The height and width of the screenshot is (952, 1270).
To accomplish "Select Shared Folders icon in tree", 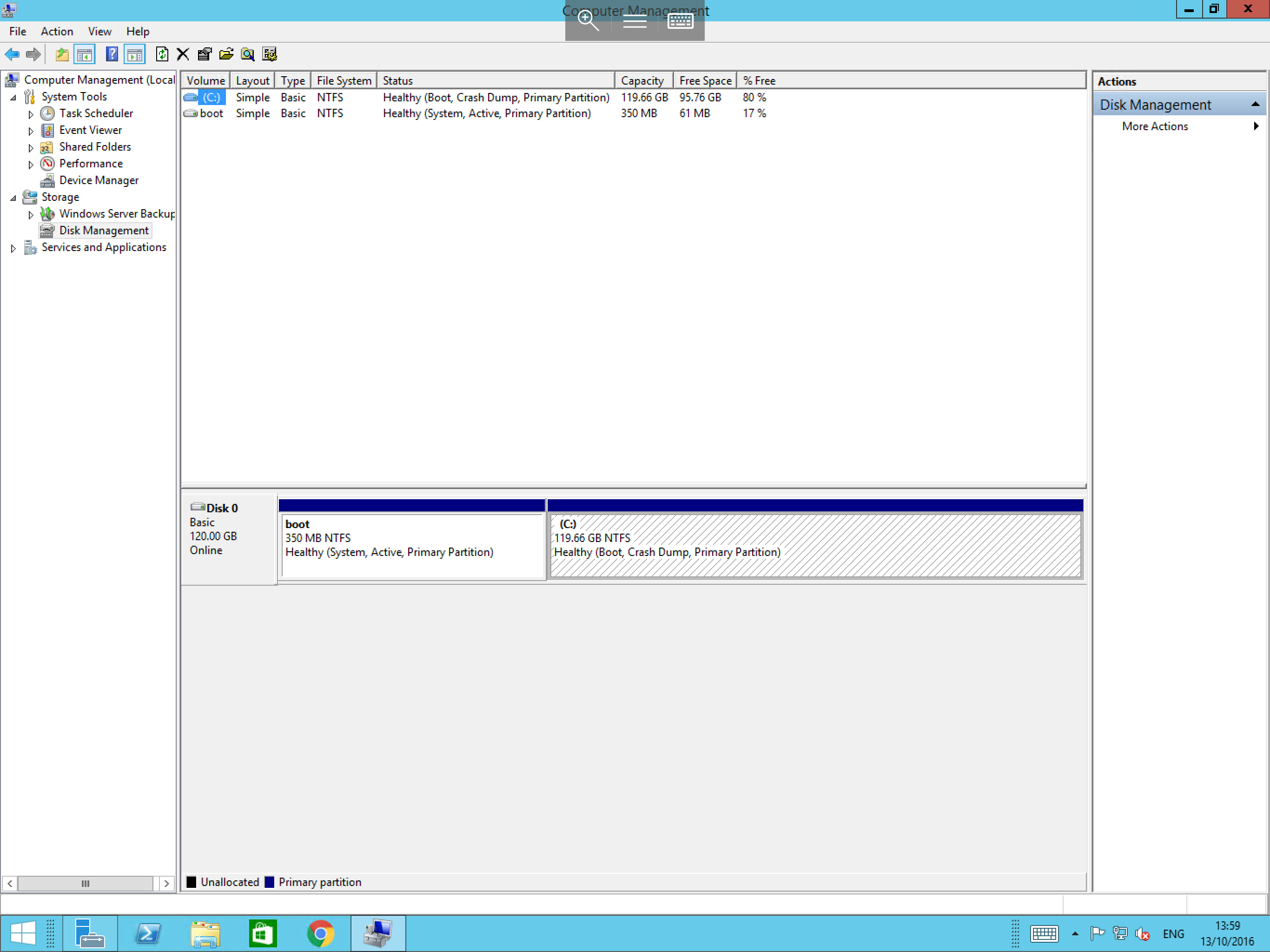I will tap(48, 147).
